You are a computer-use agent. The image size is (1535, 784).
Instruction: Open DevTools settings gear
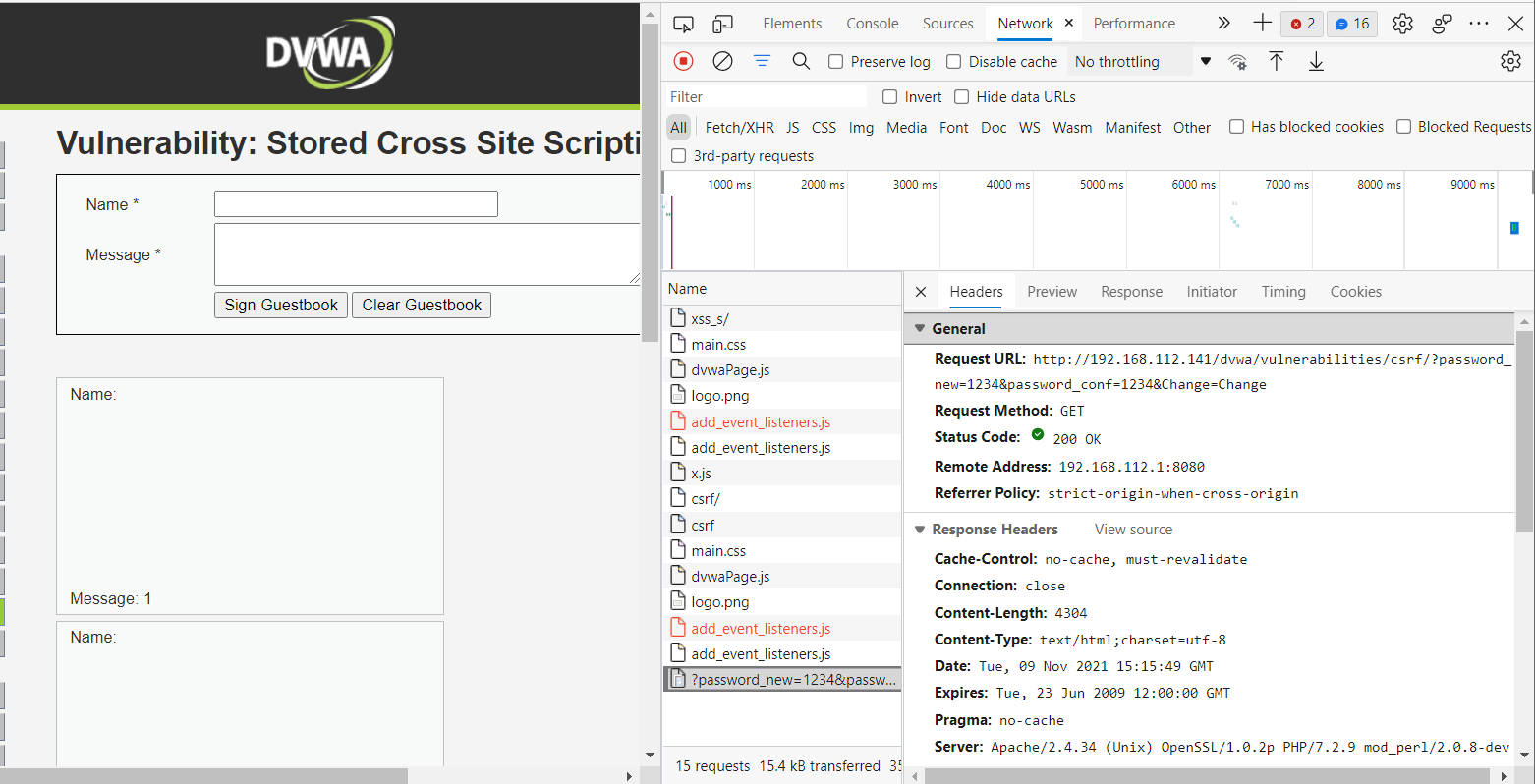coord(1402,24)
